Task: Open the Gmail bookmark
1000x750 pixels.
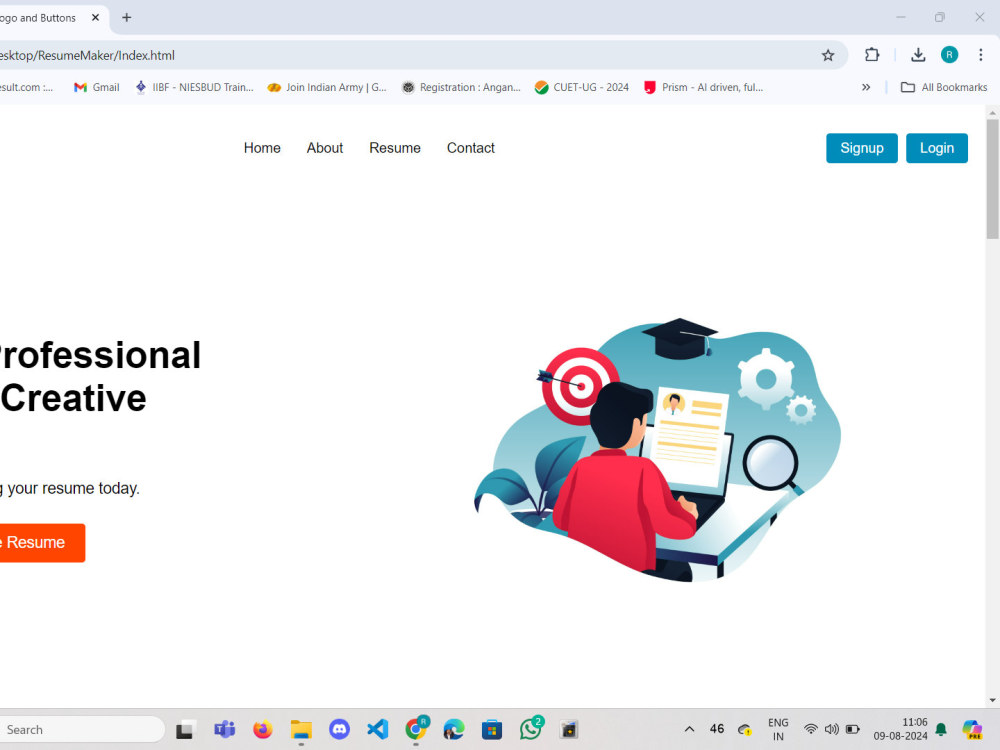Action: (97, 87)
